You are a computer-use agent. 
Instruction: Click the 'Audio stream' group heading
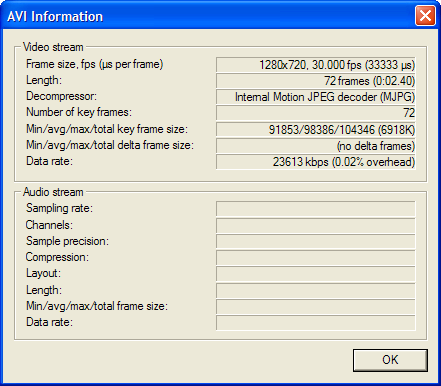[x=53, y=192]
